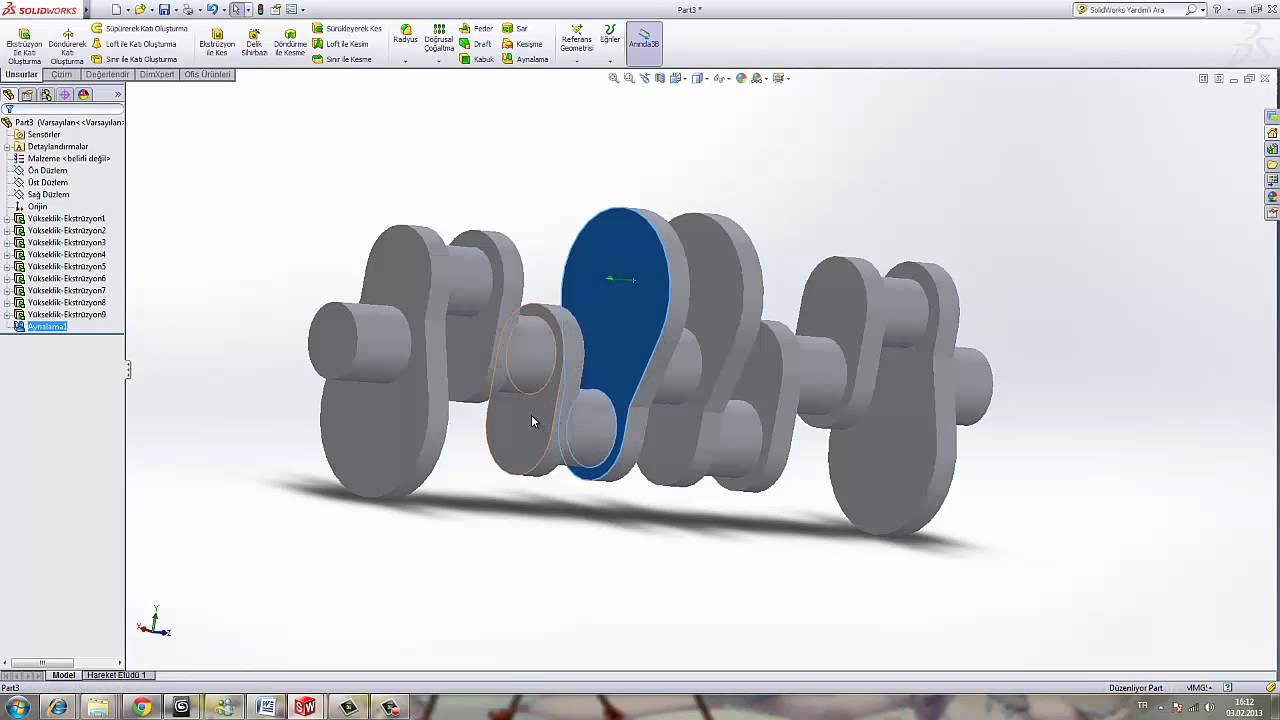Click the Windows Start button

[18, 707]
